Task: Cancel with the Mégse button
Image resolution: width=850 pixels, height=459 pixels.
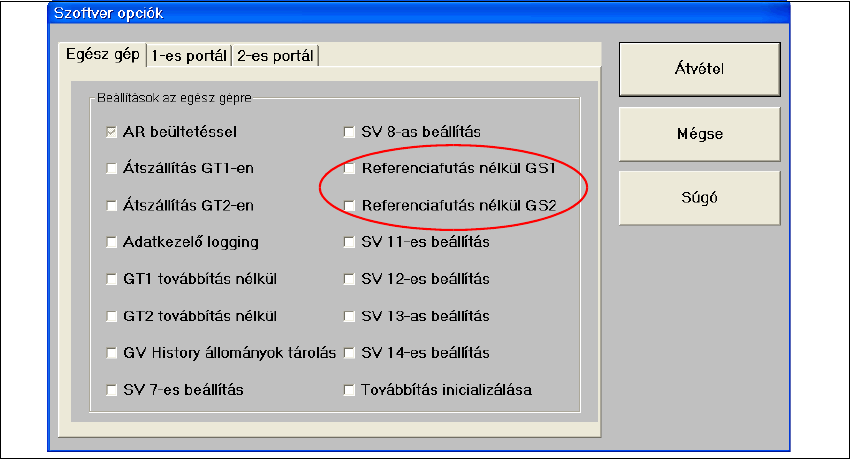Action: 699,134
